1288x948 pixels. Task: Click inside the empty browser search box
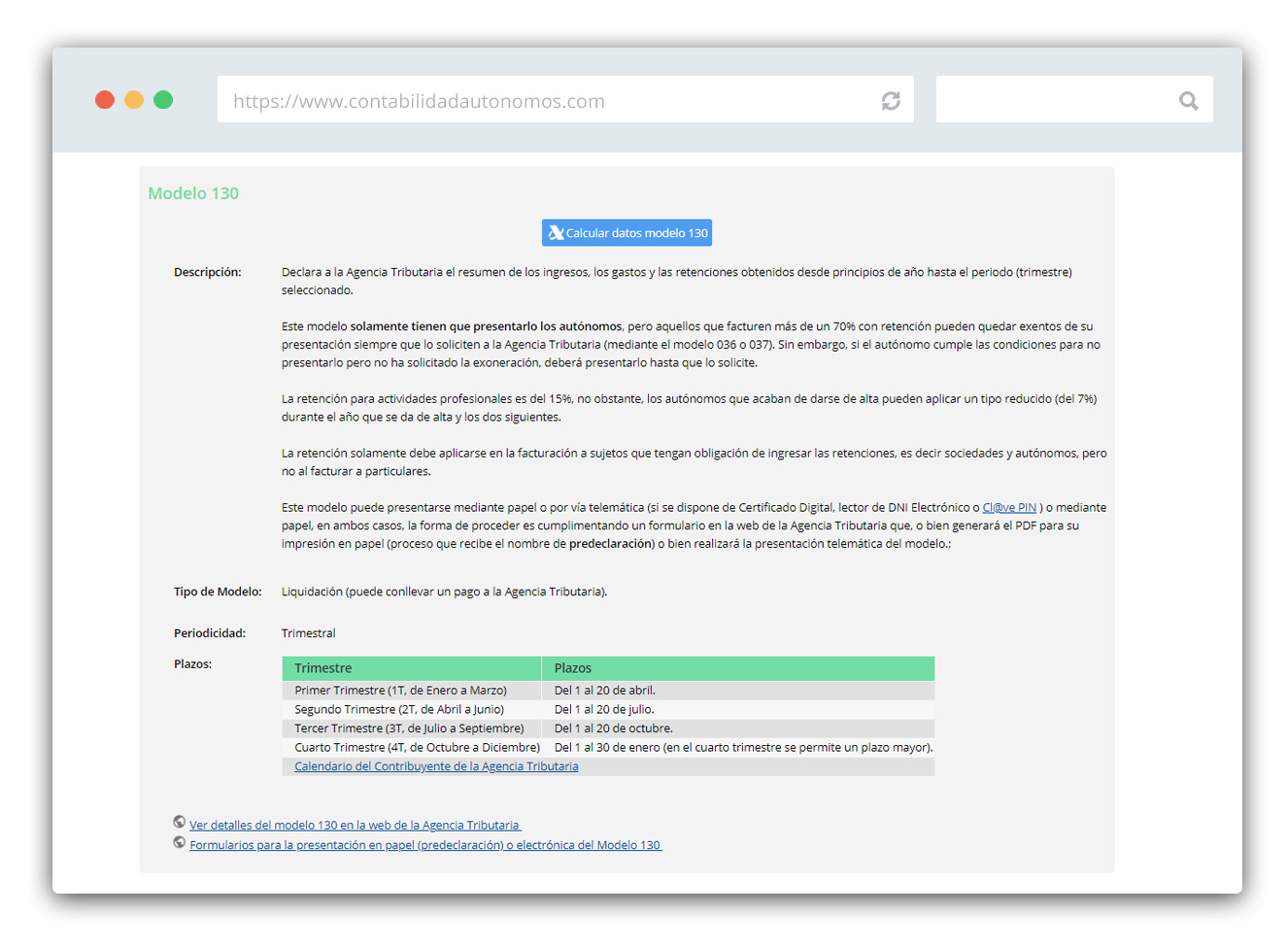click(1054, 101)
